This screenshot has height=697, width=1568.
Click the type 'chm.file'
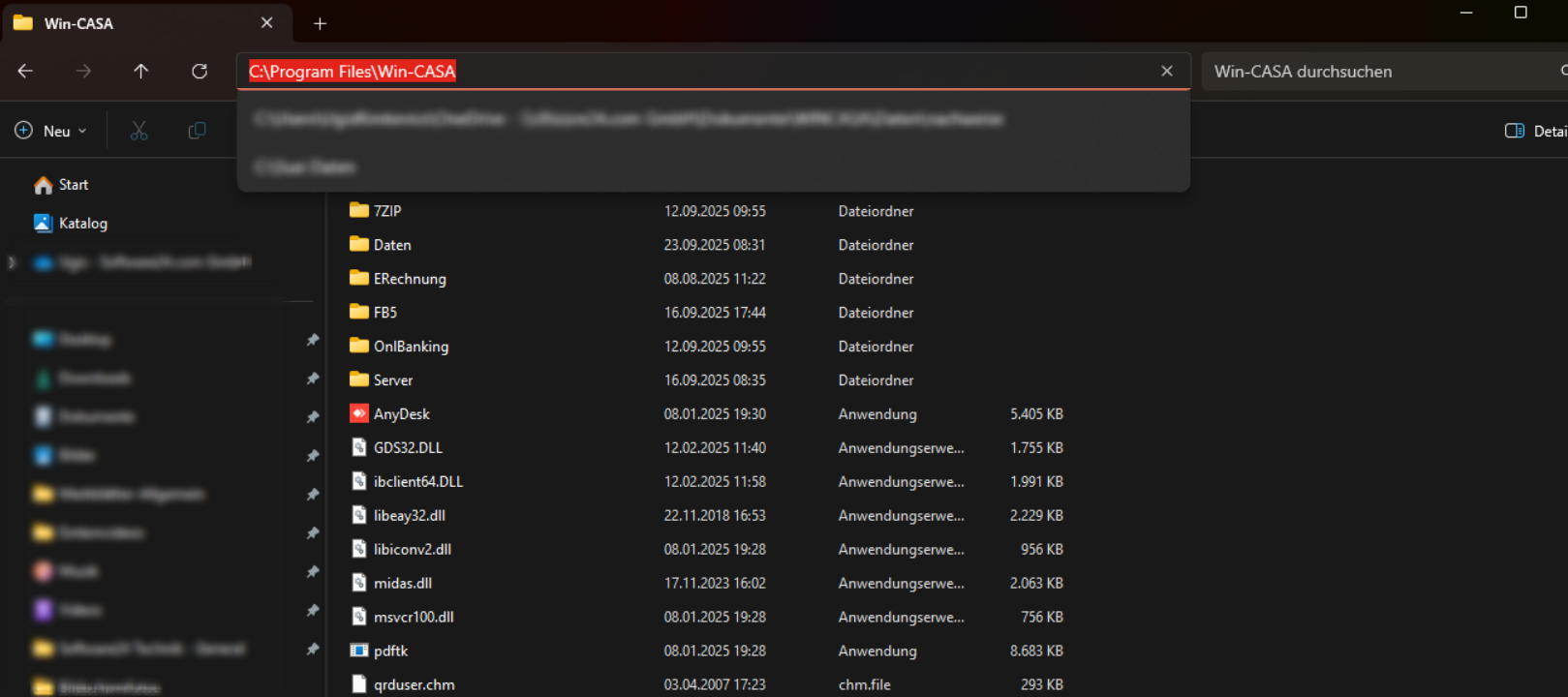tap(865, 685)
